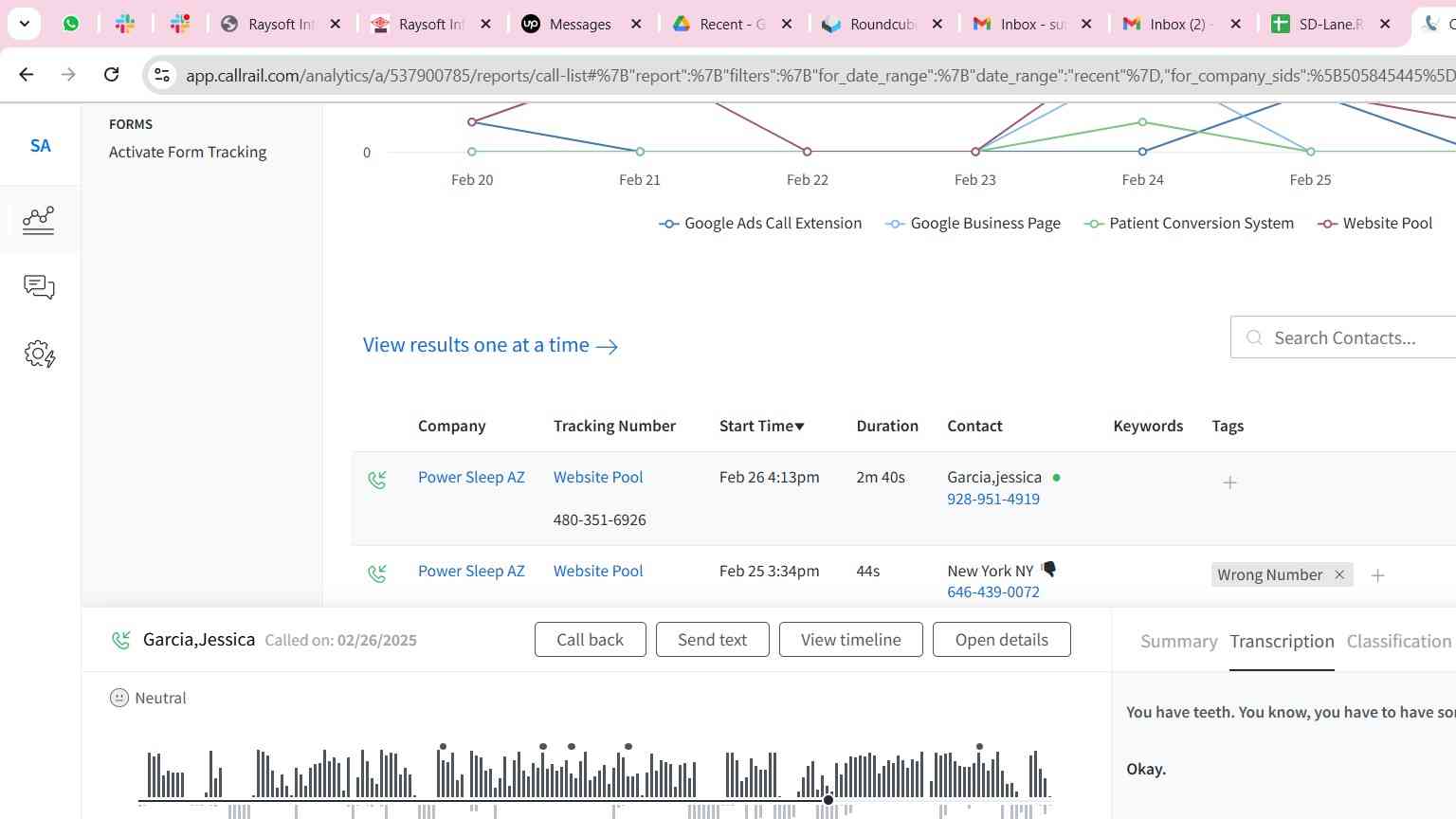This screenshot has width=1456, height=819.
Task: Switch to the Summary tab
Action: click(x=1178, y=642)
